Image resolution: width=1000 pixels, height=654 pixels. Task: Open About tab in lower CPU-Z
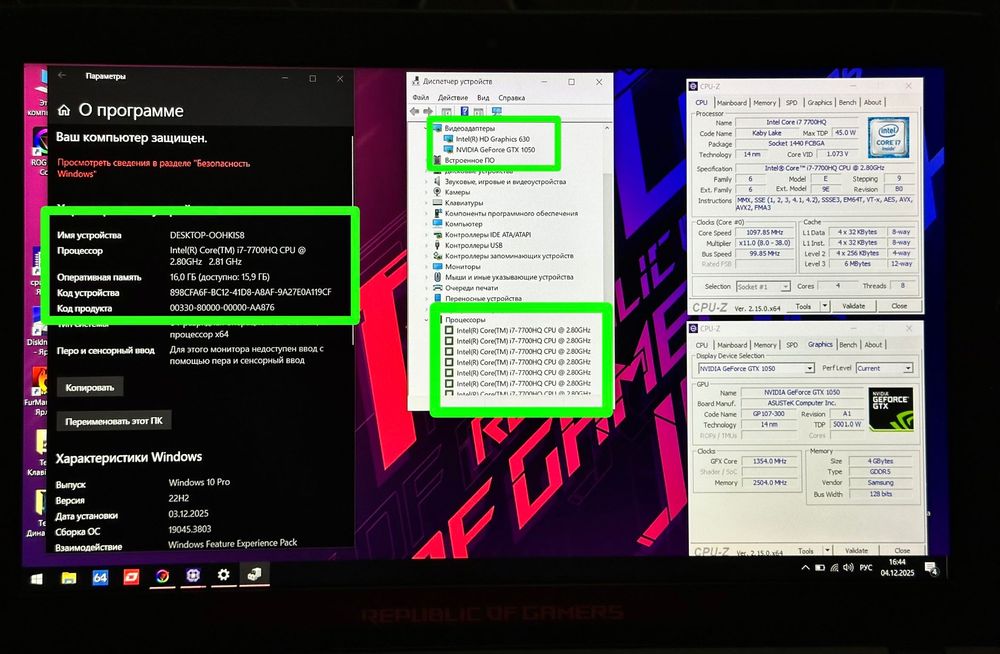tap(873, 345)
